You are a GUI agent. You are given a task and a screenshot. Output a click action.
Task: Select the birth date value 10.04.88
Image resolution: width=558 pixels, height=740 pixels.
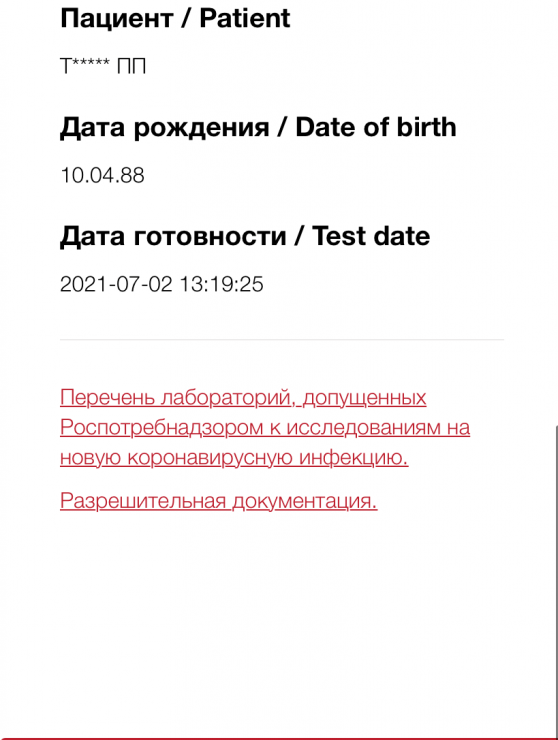pyautogui.click(x=102, y=175)
